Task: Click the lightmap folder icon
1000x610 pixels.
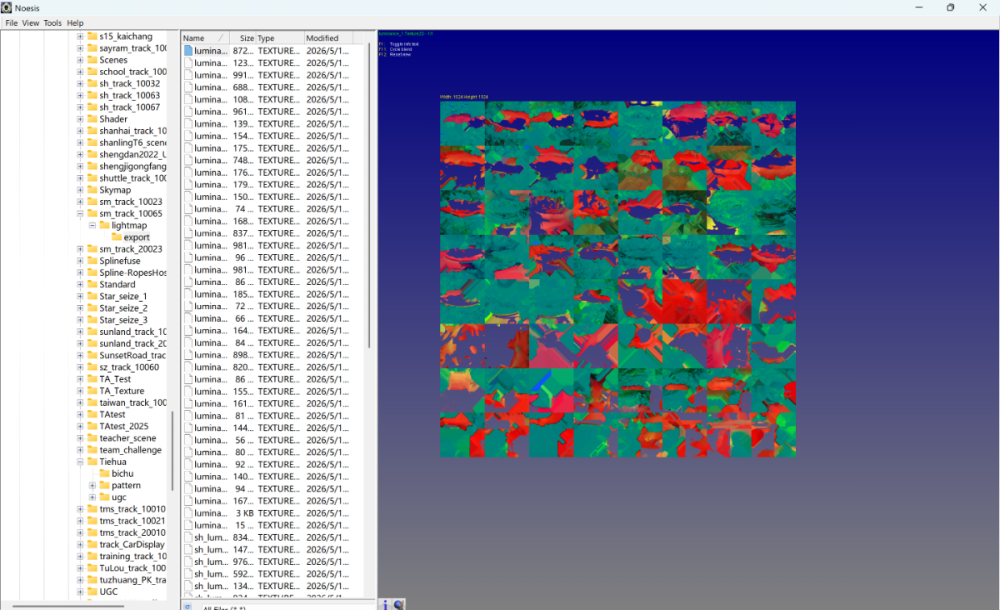Action: point(105,225)
